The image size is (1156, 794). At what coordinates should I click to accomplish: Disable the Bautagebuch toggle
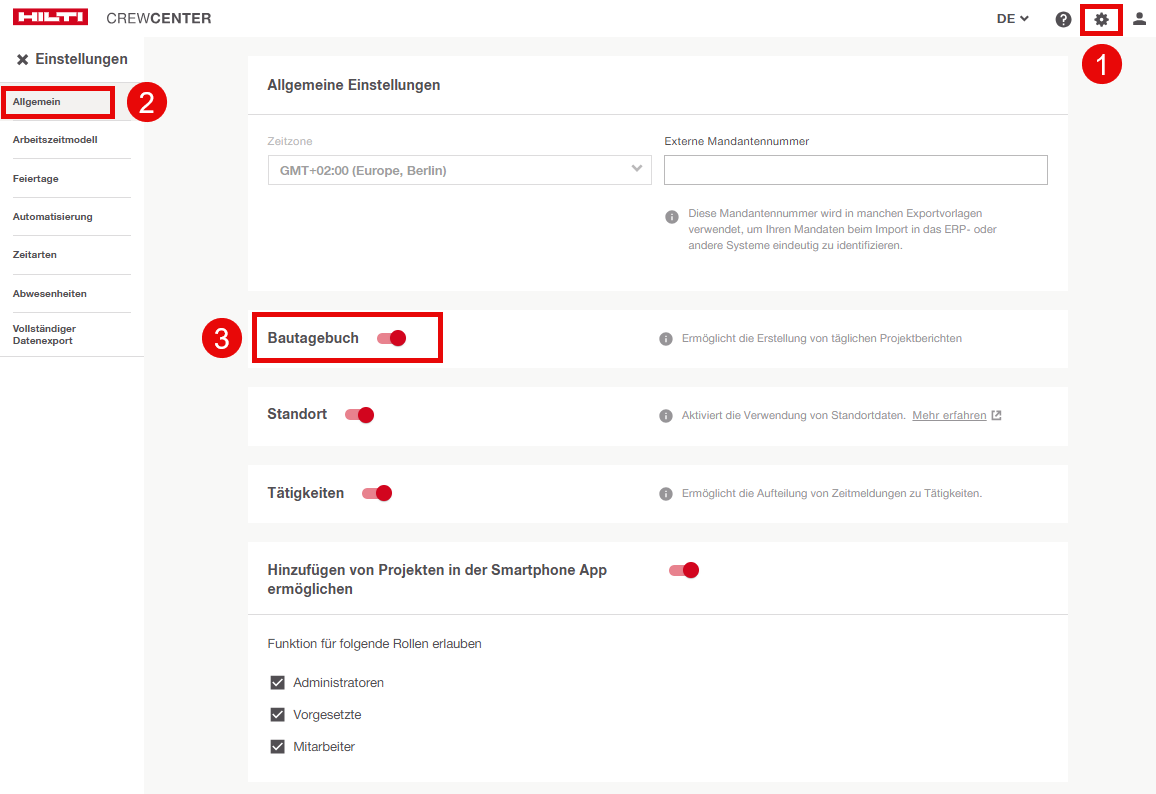click(392, 338)
